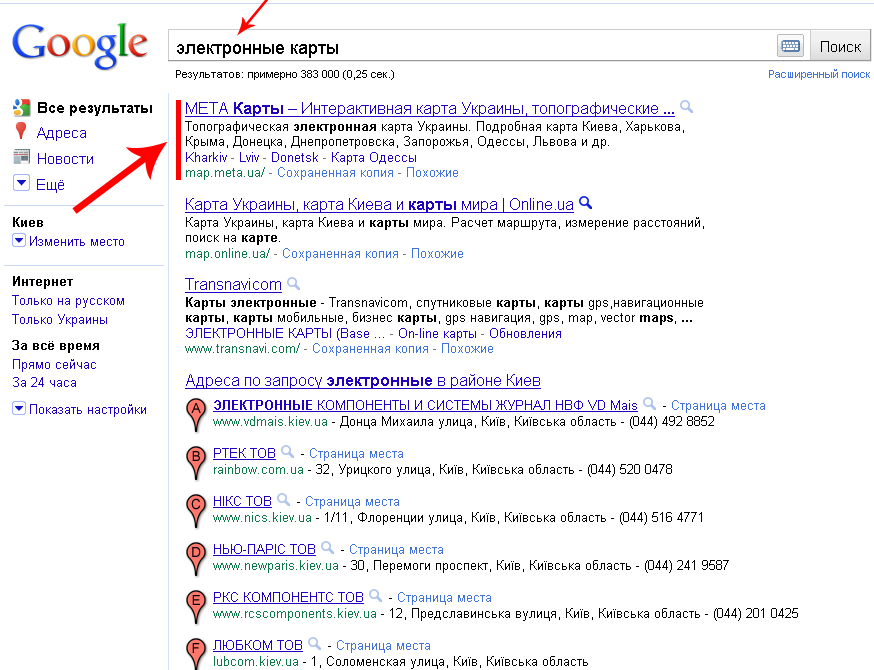The width and height of the screenshot is (874, 670).
Task: Click the search field with электронные карты
Action: [x=472, y=46]
